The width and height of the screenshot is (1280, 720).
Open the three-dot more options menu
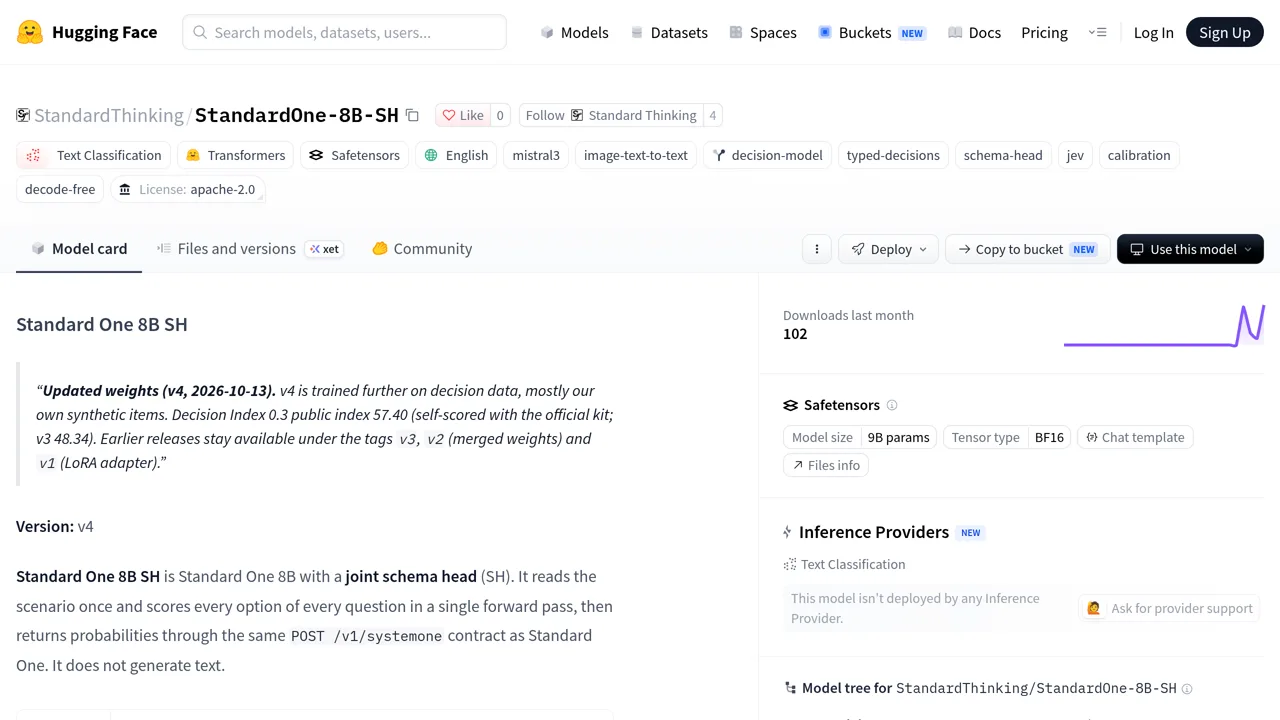pyautogui.click(x=817, y=249)
